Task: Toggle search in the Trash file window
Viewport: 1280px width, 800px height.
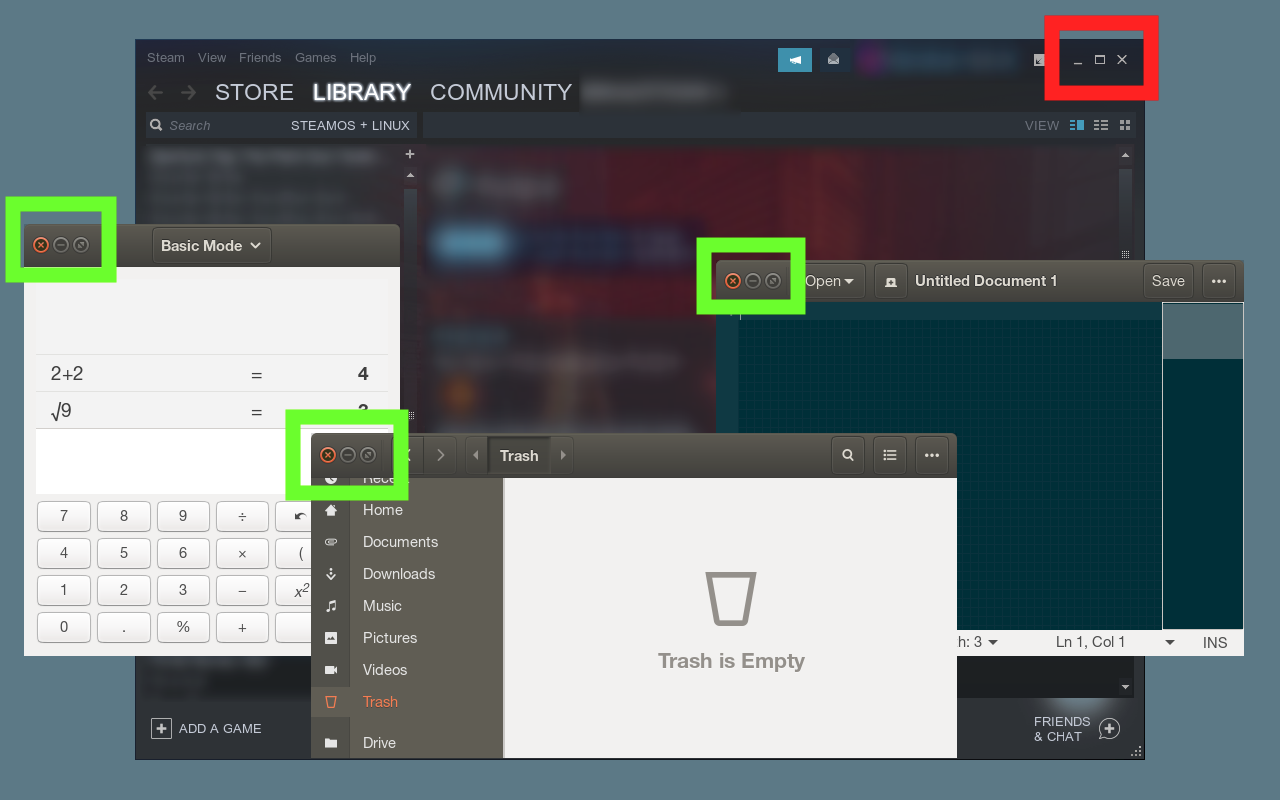Action: coord(848,456)
